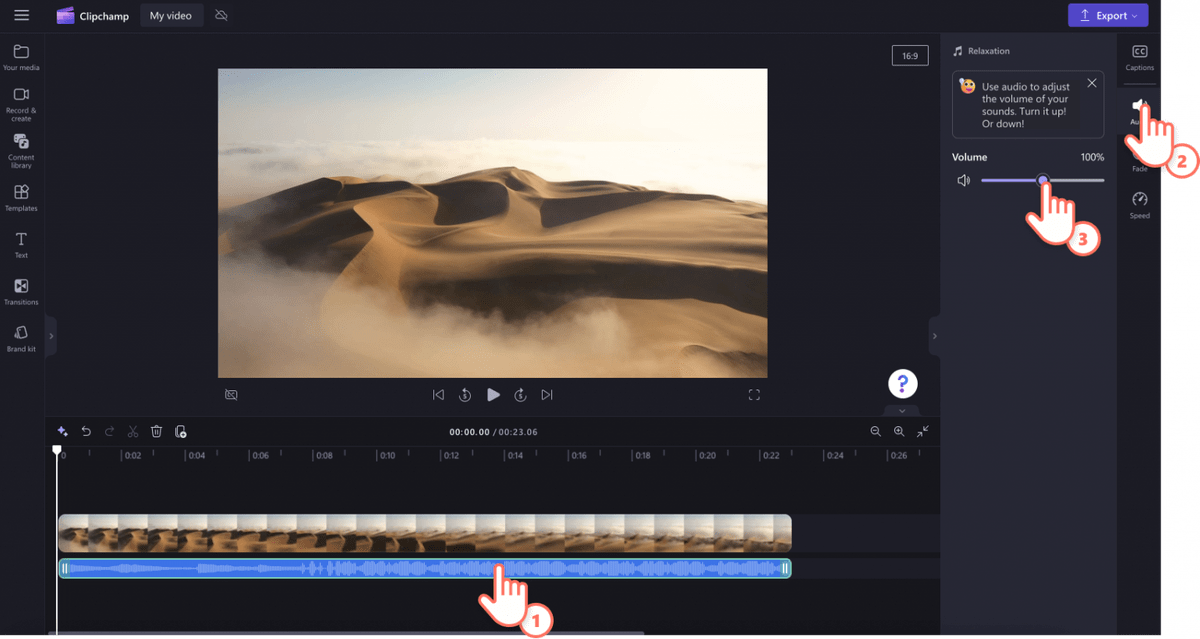Duplicate the selected clip via copy icon

(x=181, y=431)
